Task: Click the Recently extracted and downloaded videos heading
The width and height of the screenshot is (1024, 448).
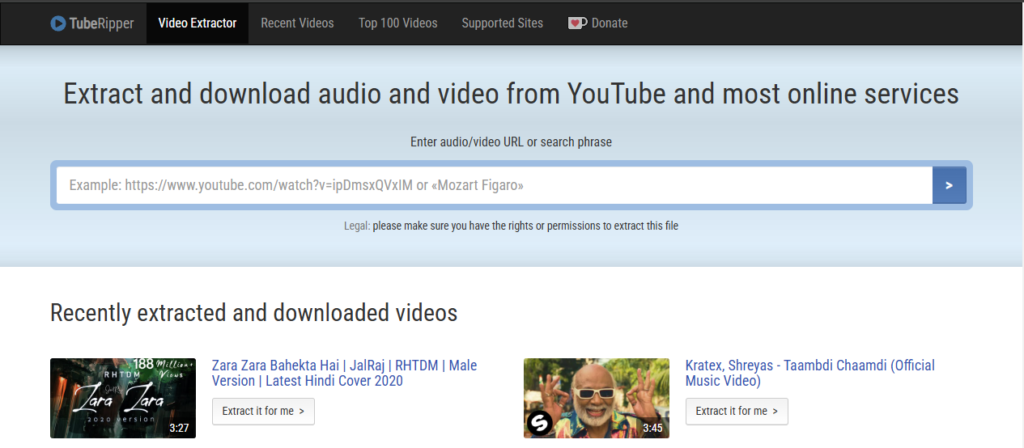Action: pos(254,313)
